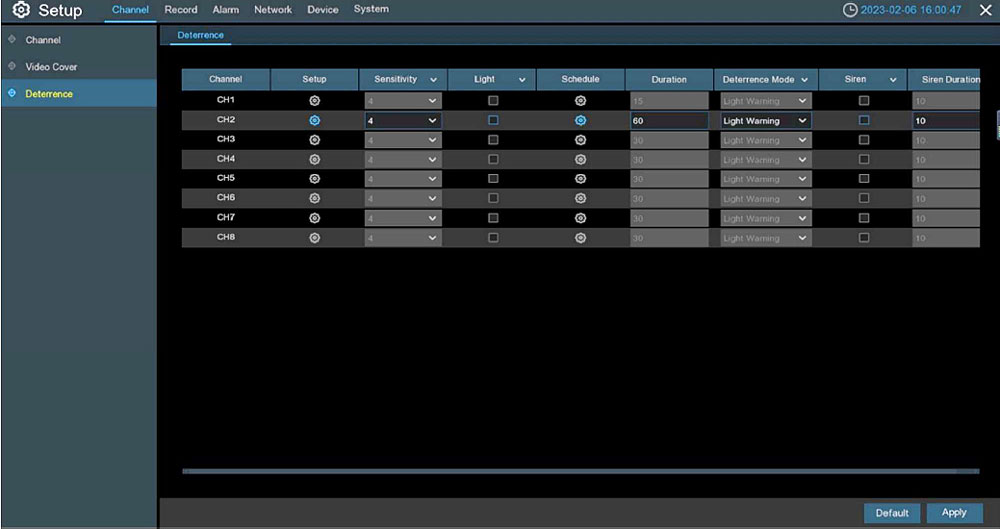Open CH6 setup gear icon
This screenshot has width=1000, height=529.
(x=314, y=198)
